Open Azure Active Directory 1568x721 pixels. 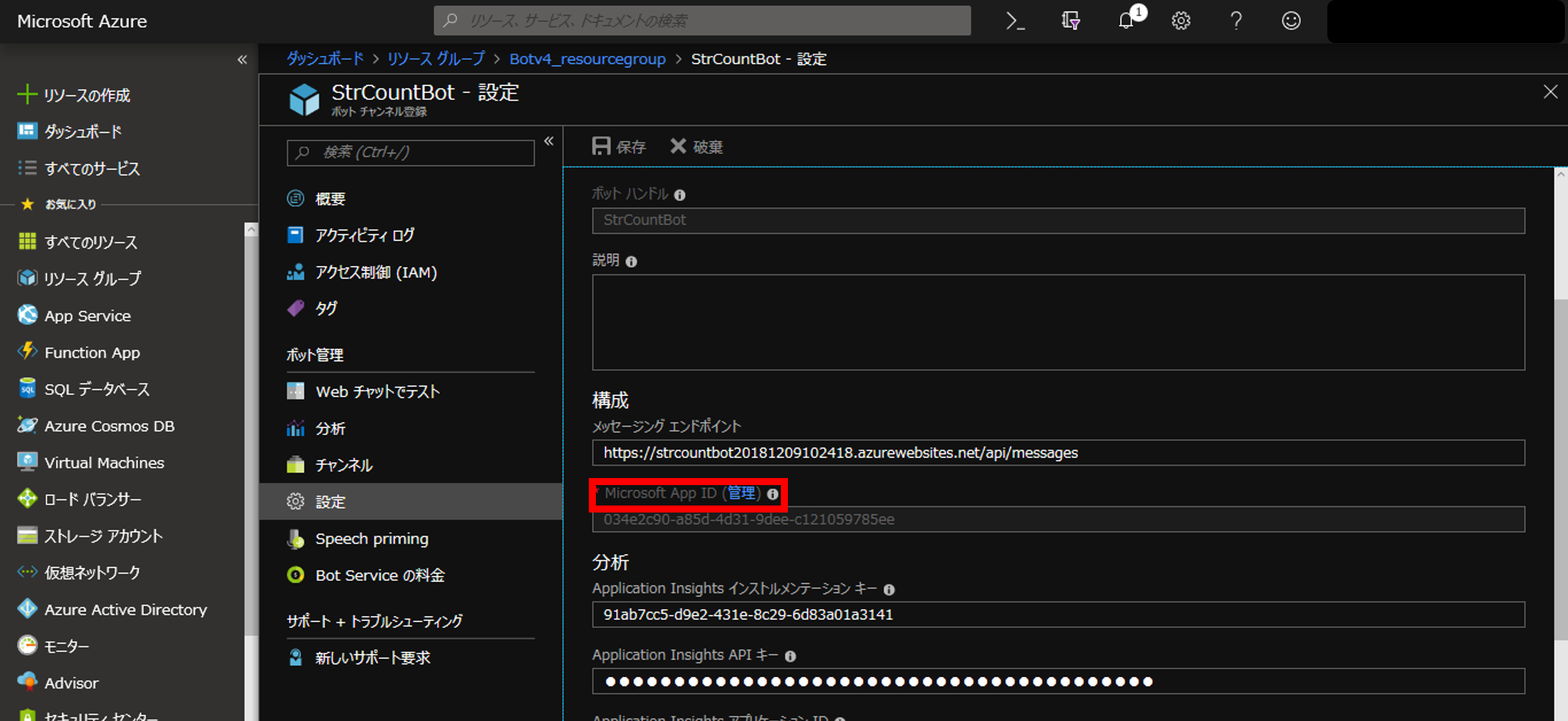[x=126, y=609]
